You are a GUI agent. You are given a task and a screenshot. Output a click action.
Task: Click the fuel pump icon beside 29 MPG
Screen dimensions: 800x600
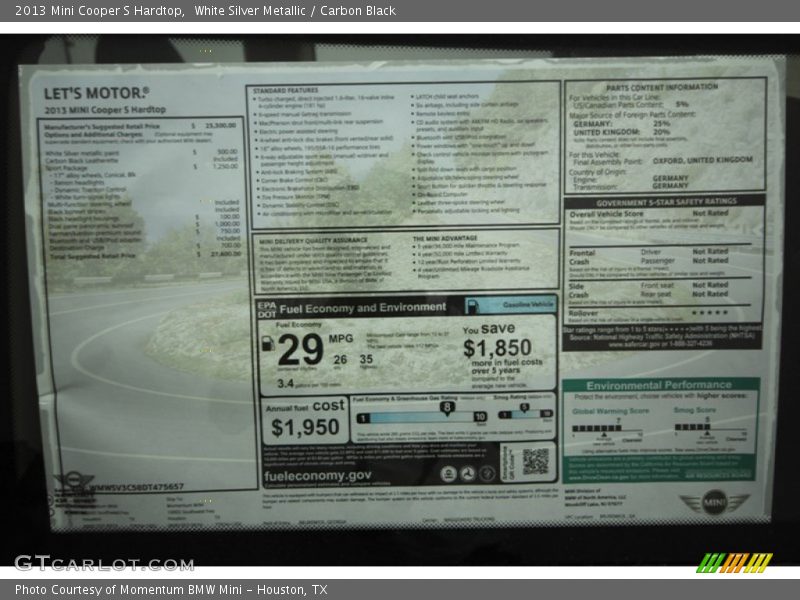(x=268, y=343)
